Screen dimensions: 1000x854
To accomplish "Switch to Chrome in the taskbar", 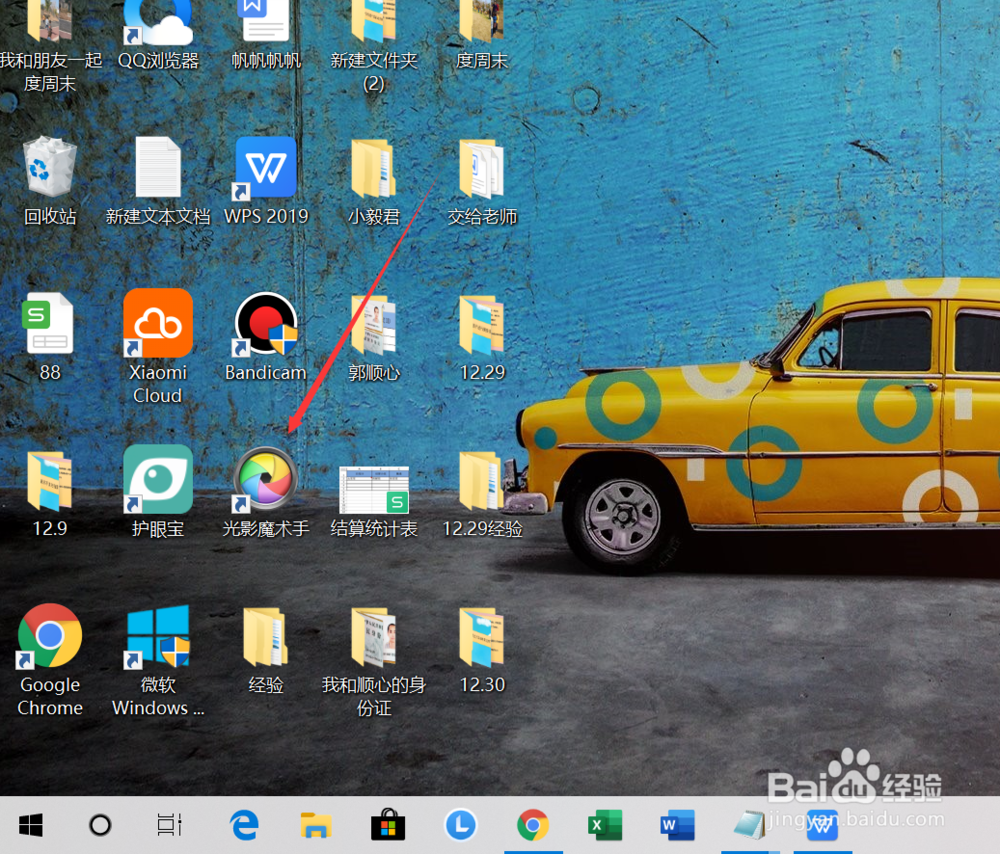I will (x=533, y=825).
